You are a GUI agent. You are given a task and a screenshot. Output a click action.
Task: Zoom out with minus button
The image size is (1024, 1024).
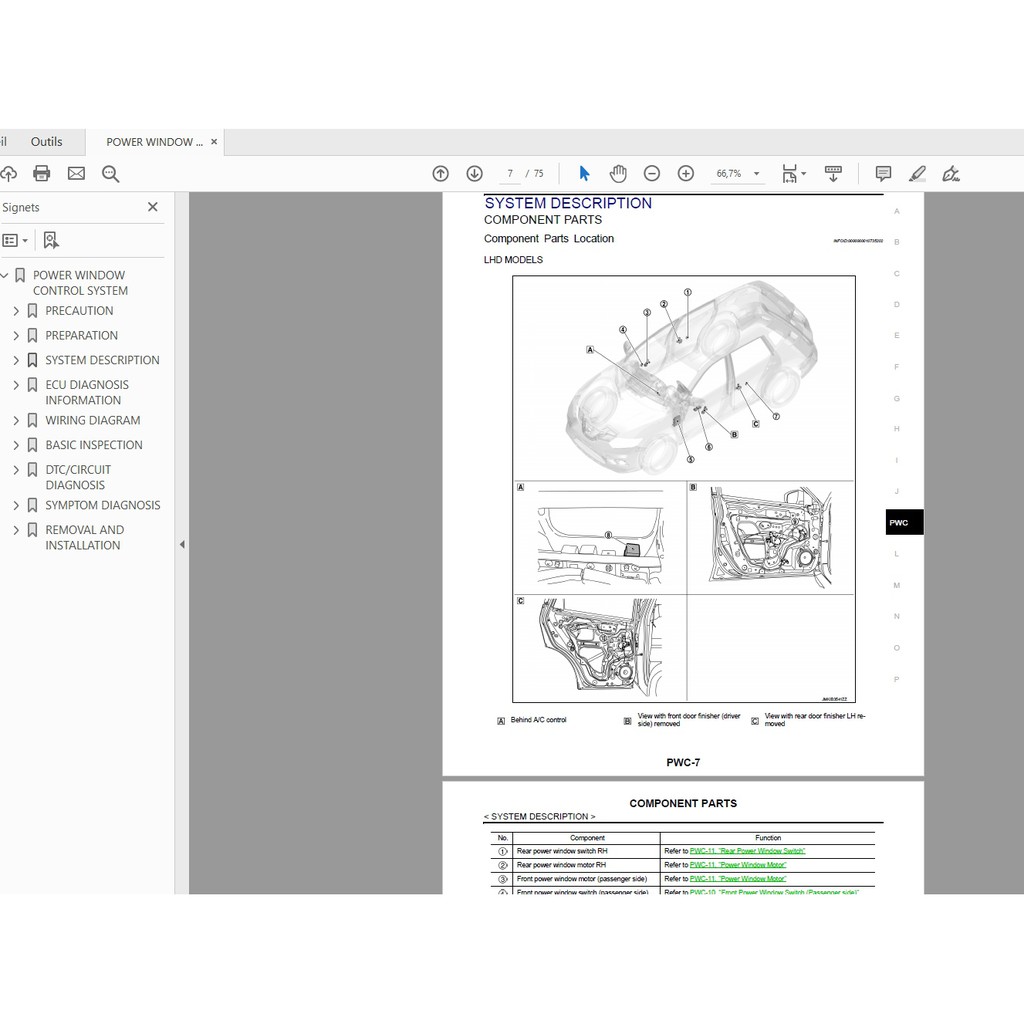pyautogui.click(x=652, y=174)
